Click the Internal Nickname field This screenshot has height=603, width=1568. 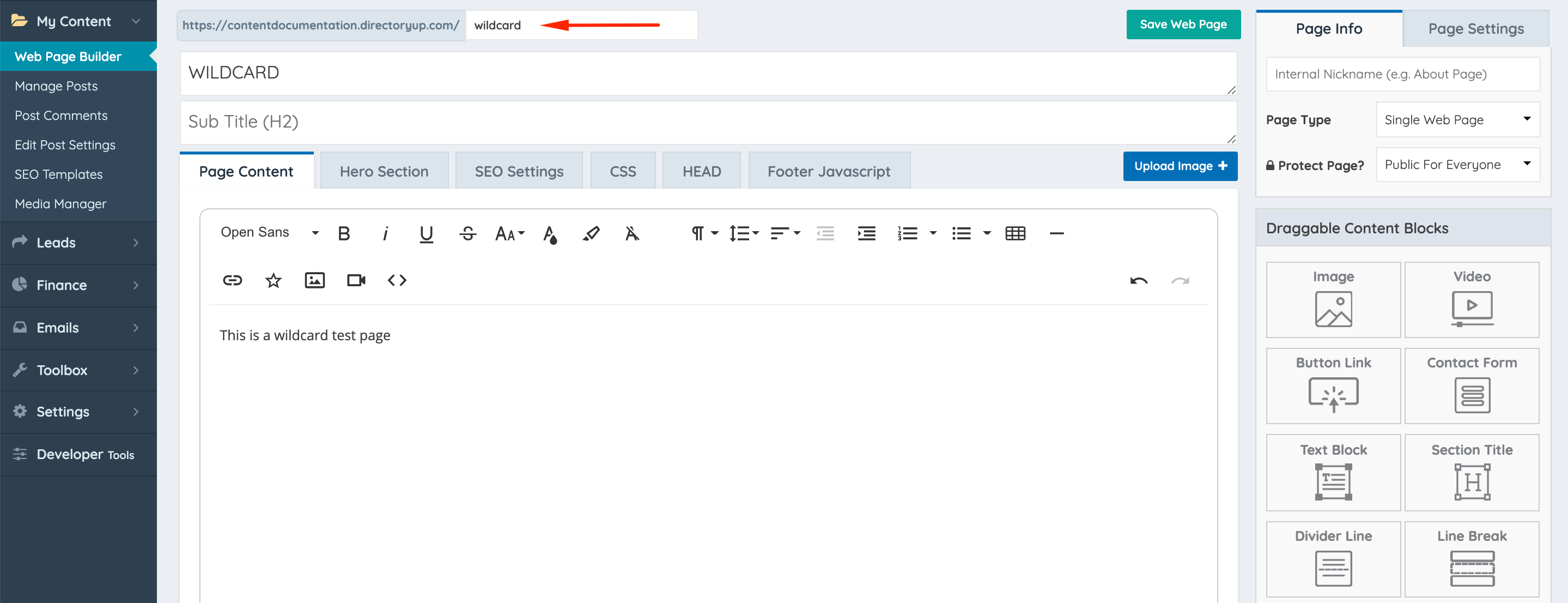1402,74
